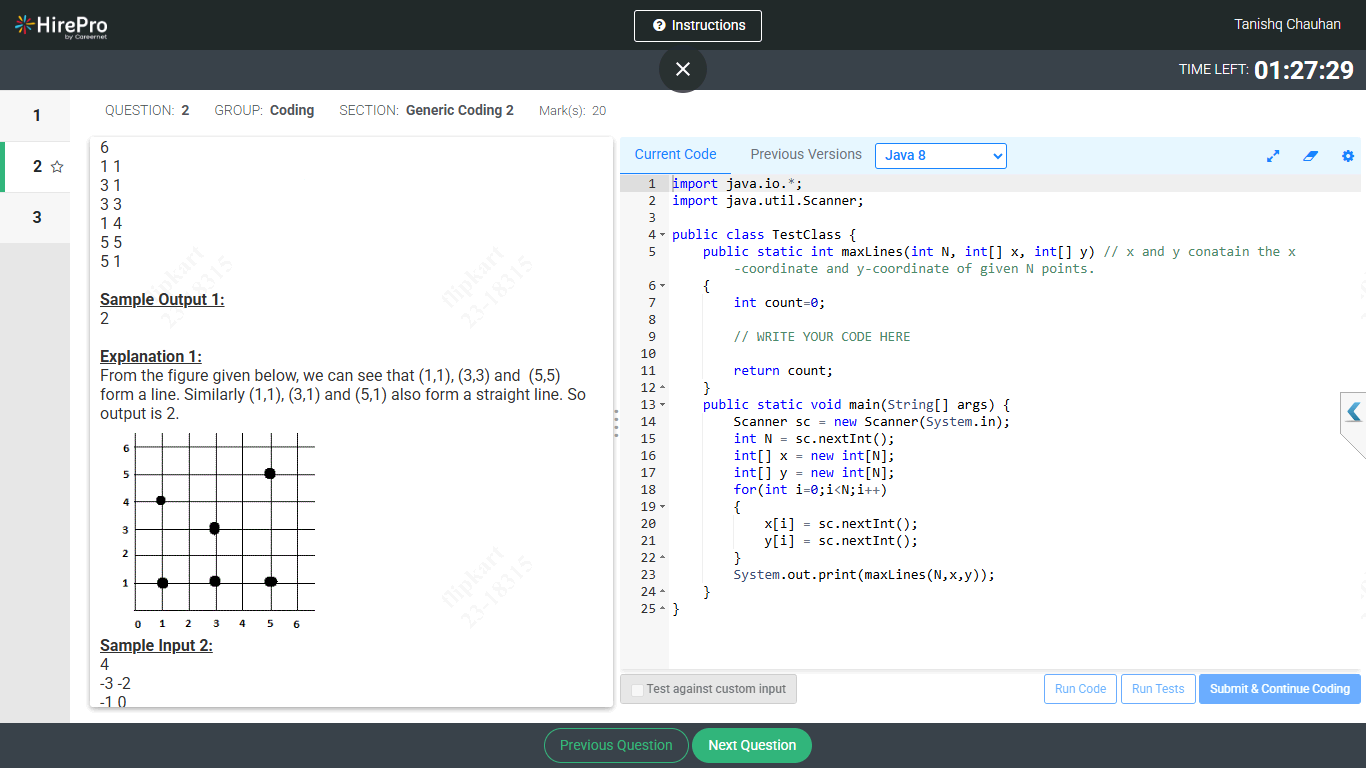Click 'System.out.print(maxLines(N,x,y));' line

[x=864, y=575]
